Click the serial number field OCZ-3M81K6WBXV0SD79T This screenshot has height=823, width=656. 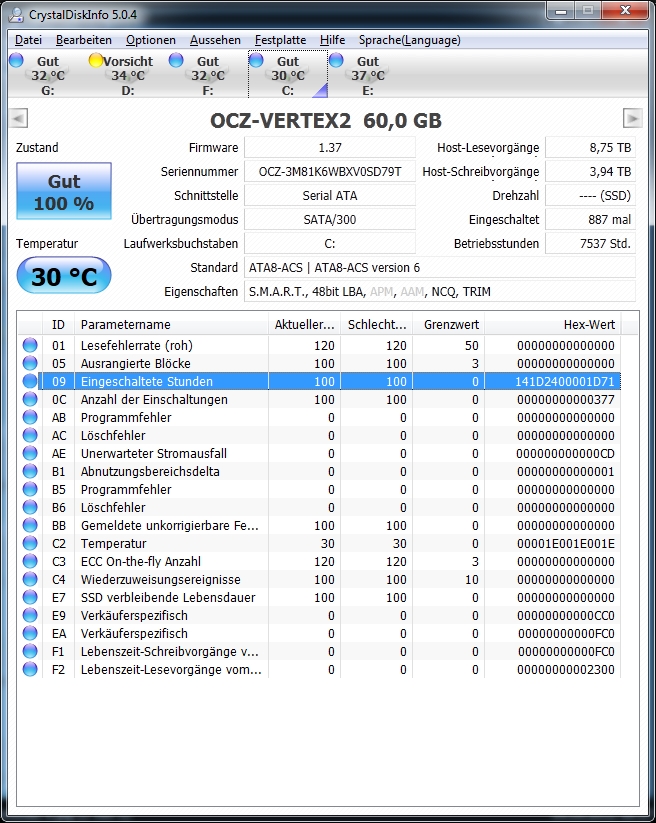330,172
